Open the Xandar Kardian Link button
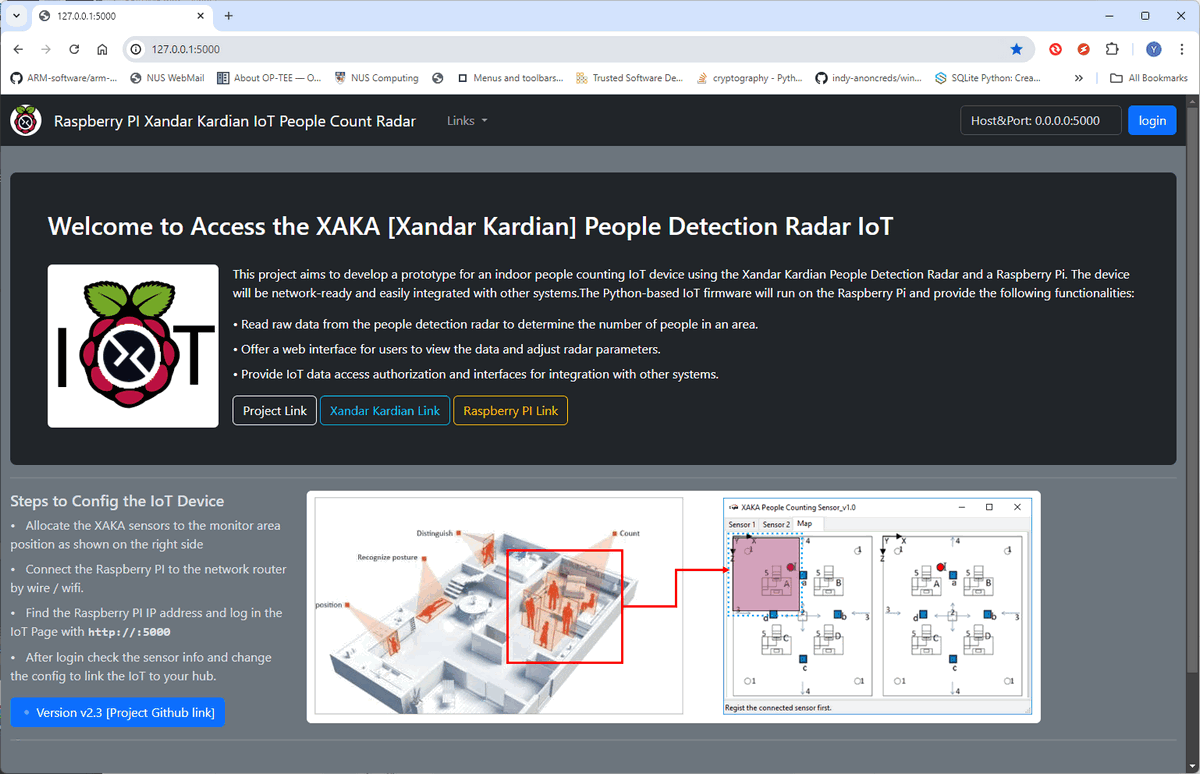Image resolution: width=1200 pixels, height=774 pixels. pos(385,411)
